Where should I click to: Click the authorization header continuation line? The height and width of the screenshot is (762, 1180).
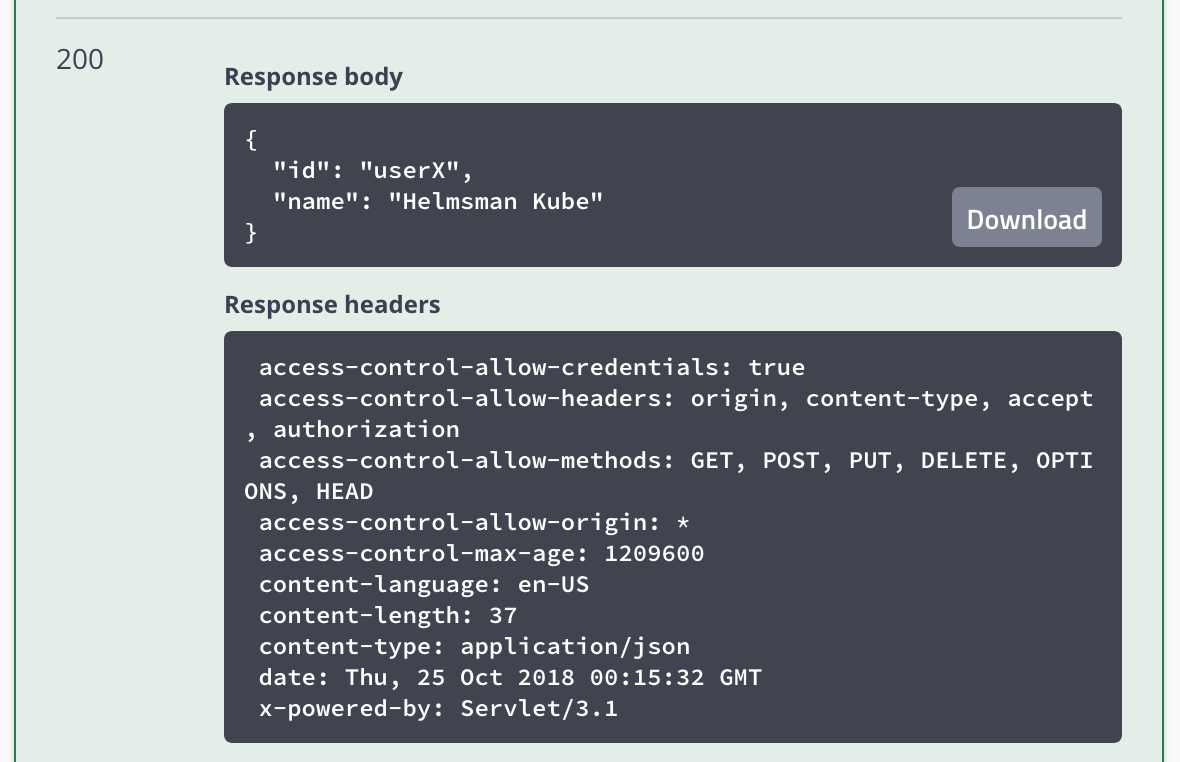point(352,429)
